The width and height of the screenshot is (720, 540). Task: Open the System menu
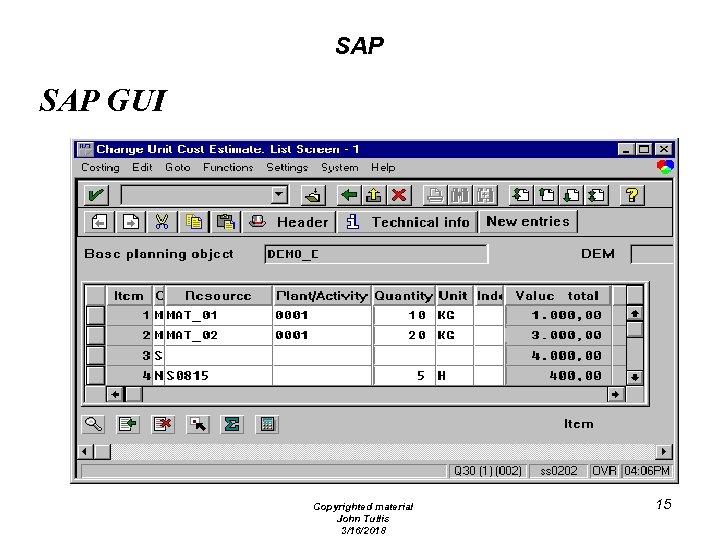point(340,168)
